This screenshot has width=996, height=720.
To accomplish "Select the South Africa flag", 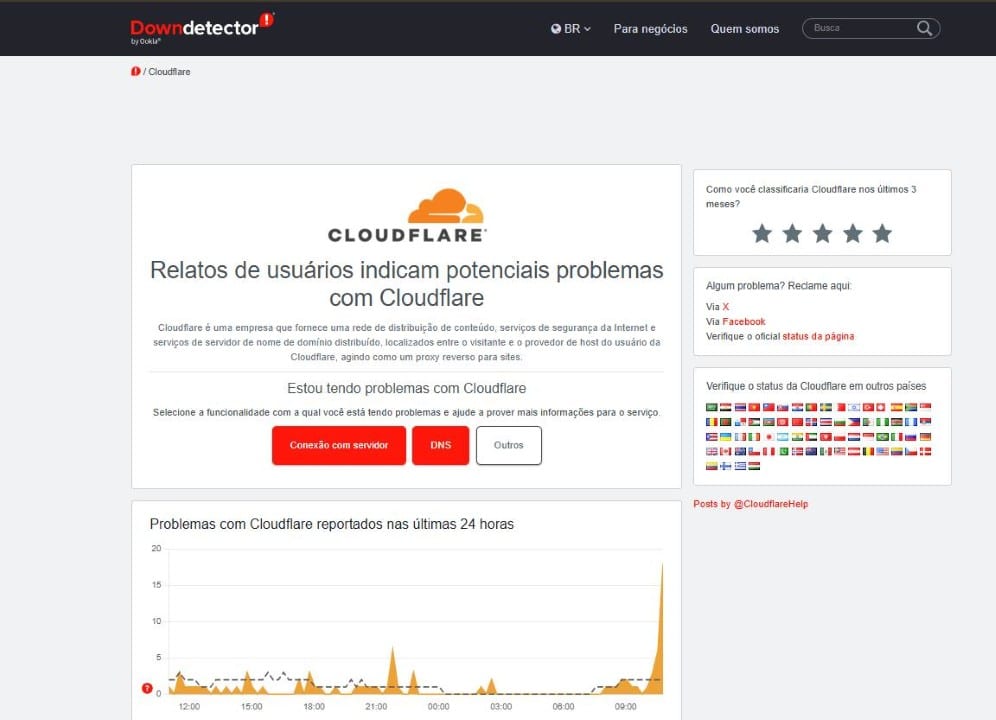I will click(x=911, y=407).
